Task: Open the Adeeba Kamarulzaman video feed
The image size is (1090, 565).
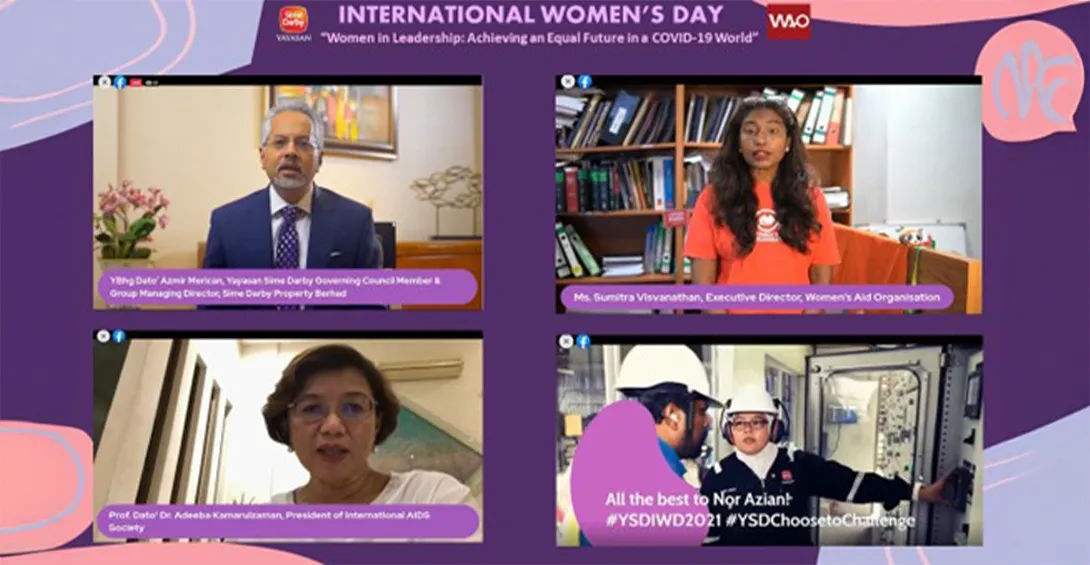Action: click(288, 436)
